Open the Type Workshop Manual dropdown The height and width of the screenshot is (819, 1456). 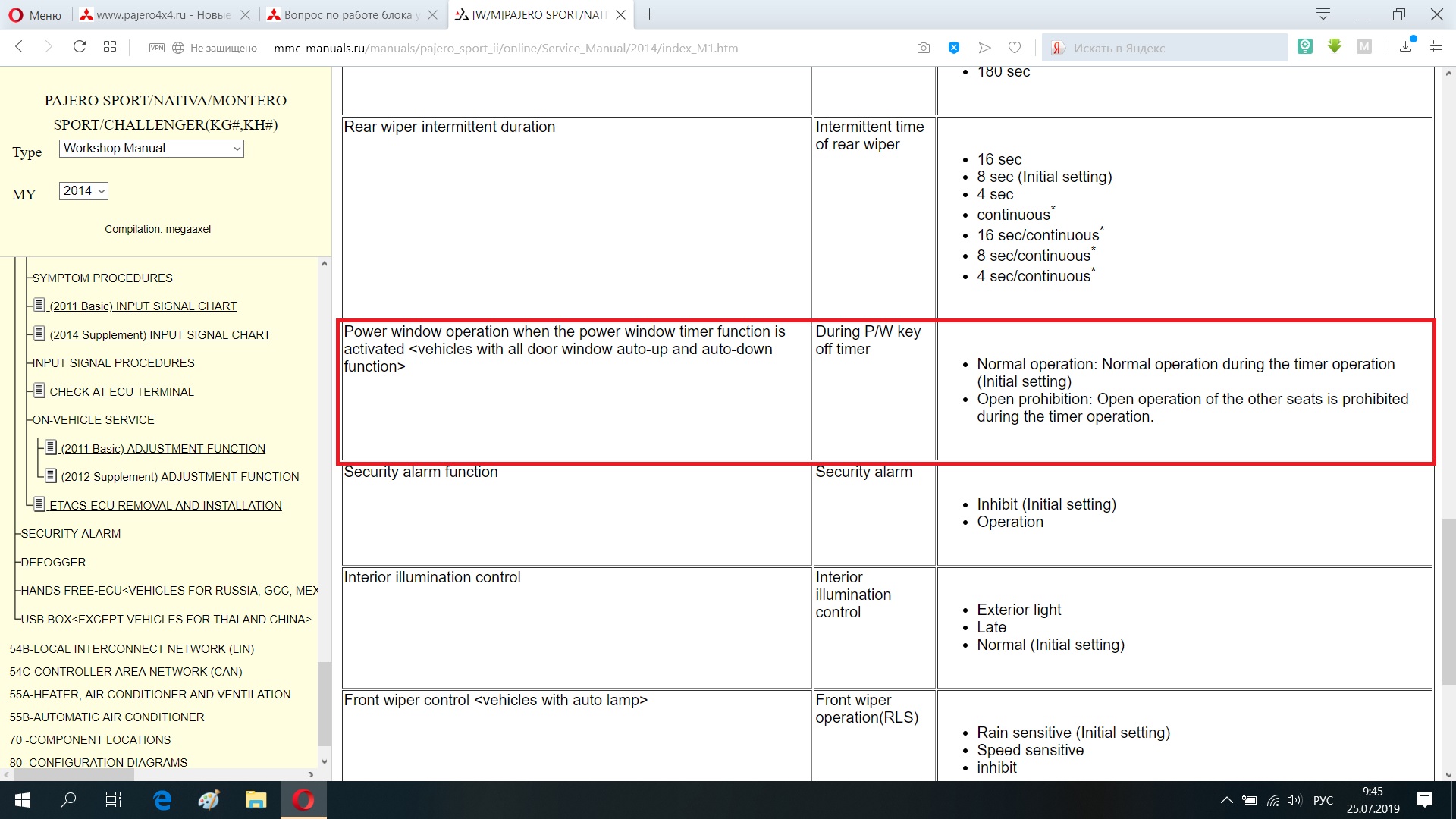(x=152, y=149)
